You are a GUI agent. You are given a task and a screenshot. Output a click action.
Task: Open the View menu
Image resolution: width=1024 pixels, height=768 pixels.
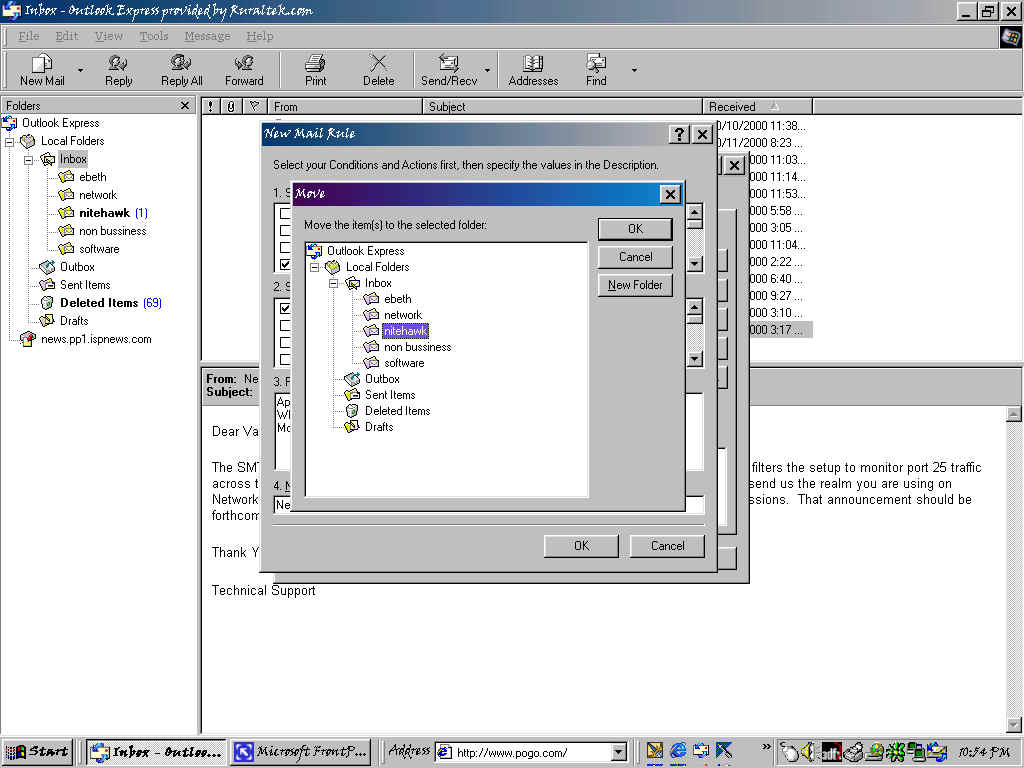108,36
